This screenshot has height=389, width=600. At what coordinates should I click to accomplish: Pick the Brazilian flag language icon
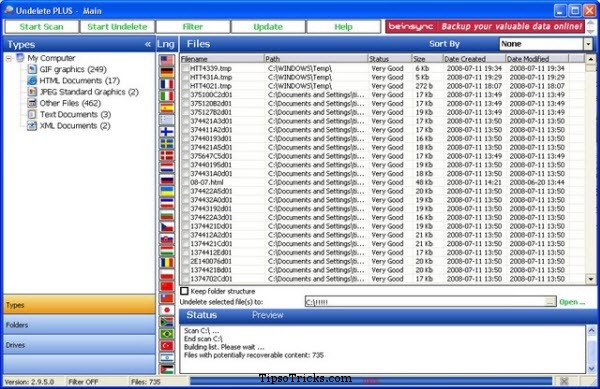(x=166, y=334)
